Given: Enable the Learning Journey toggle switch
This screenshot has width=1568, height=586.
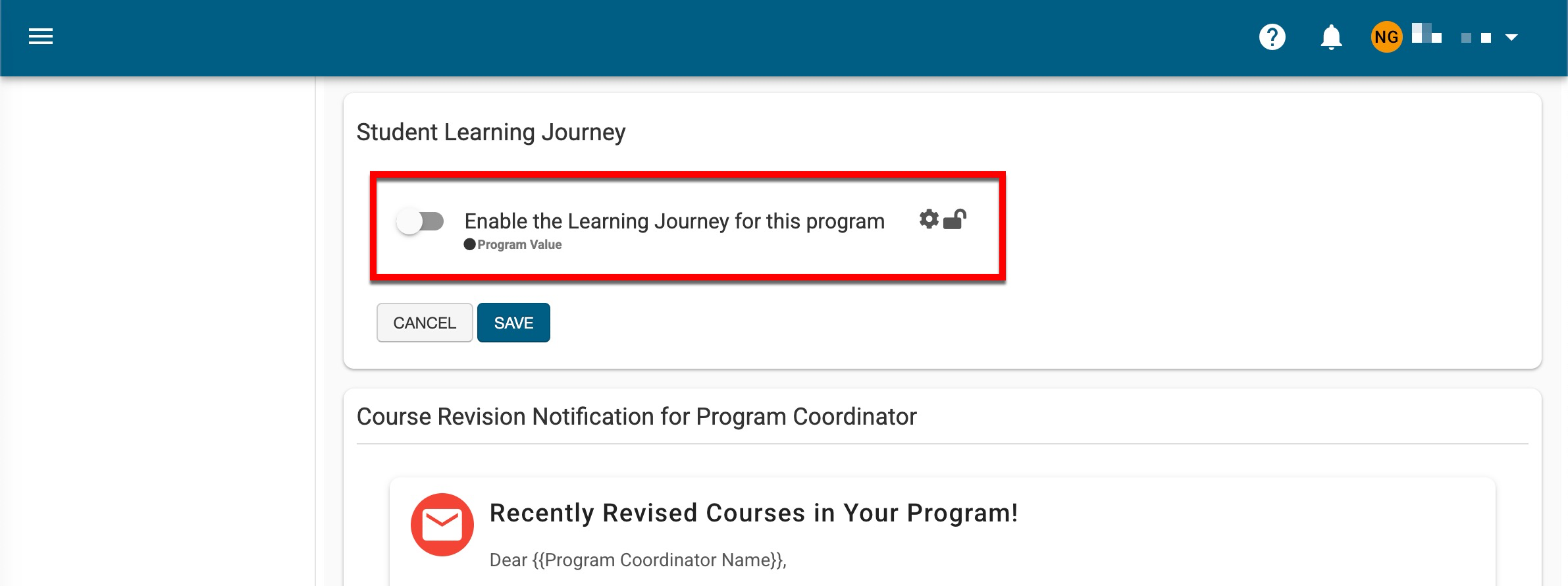Looking at the screenshot, I should click(x=420, y=221).
